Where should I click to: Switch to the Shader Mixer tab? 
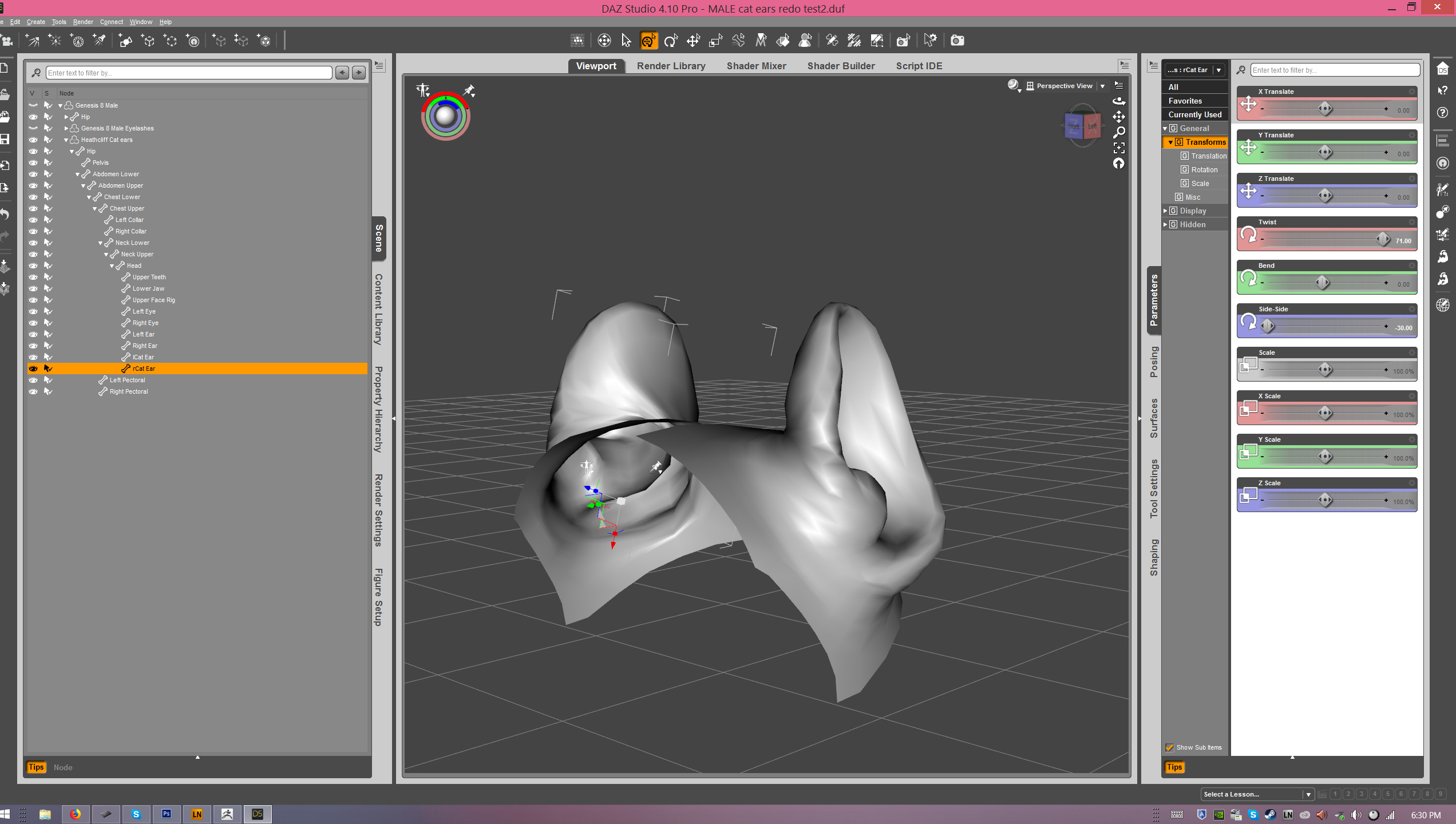[756, 66]
